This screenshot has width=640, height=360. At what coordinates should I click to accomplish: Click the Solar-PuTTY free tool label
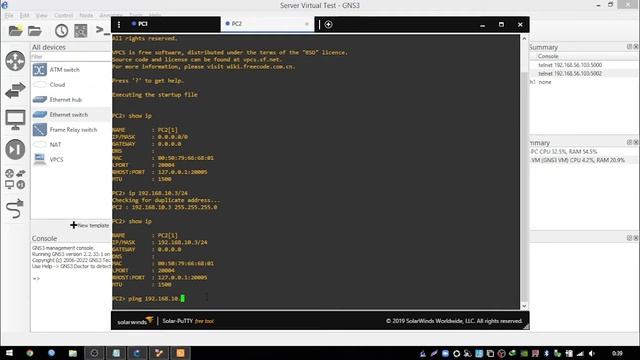188,321
